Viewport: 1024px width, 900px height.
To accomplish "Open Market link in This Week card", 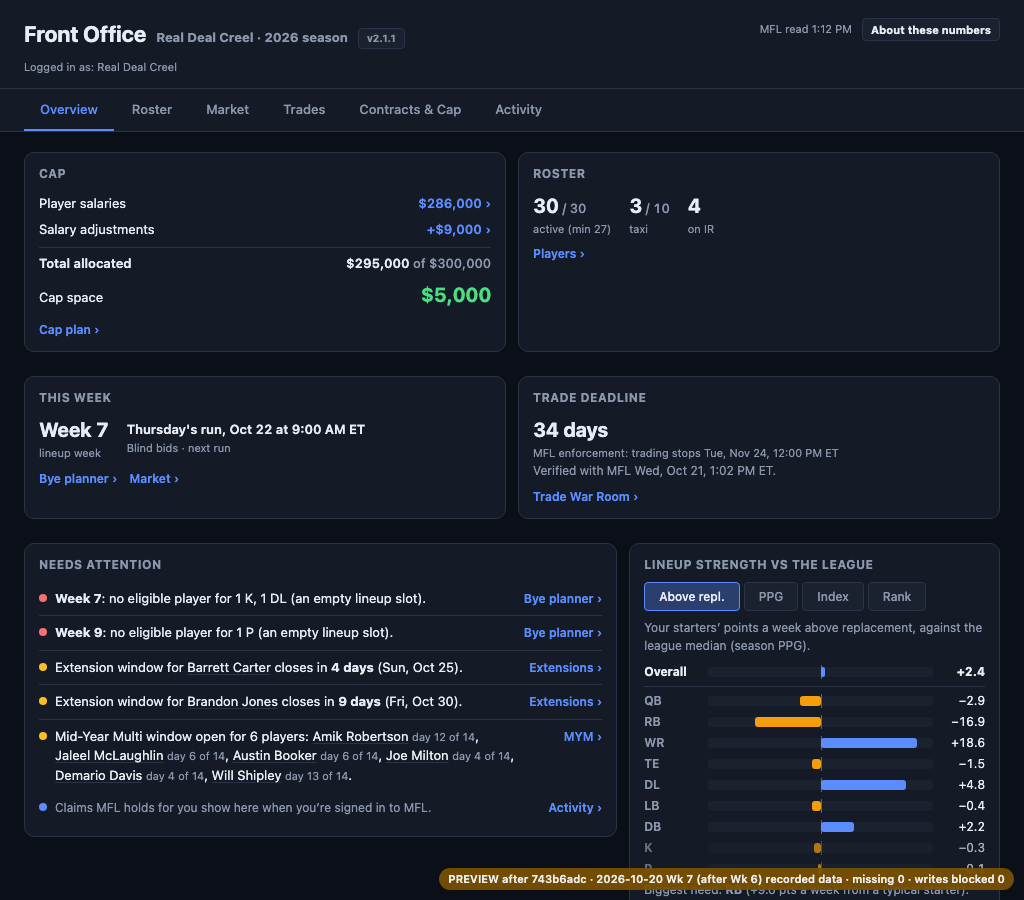I will [154, 479].
